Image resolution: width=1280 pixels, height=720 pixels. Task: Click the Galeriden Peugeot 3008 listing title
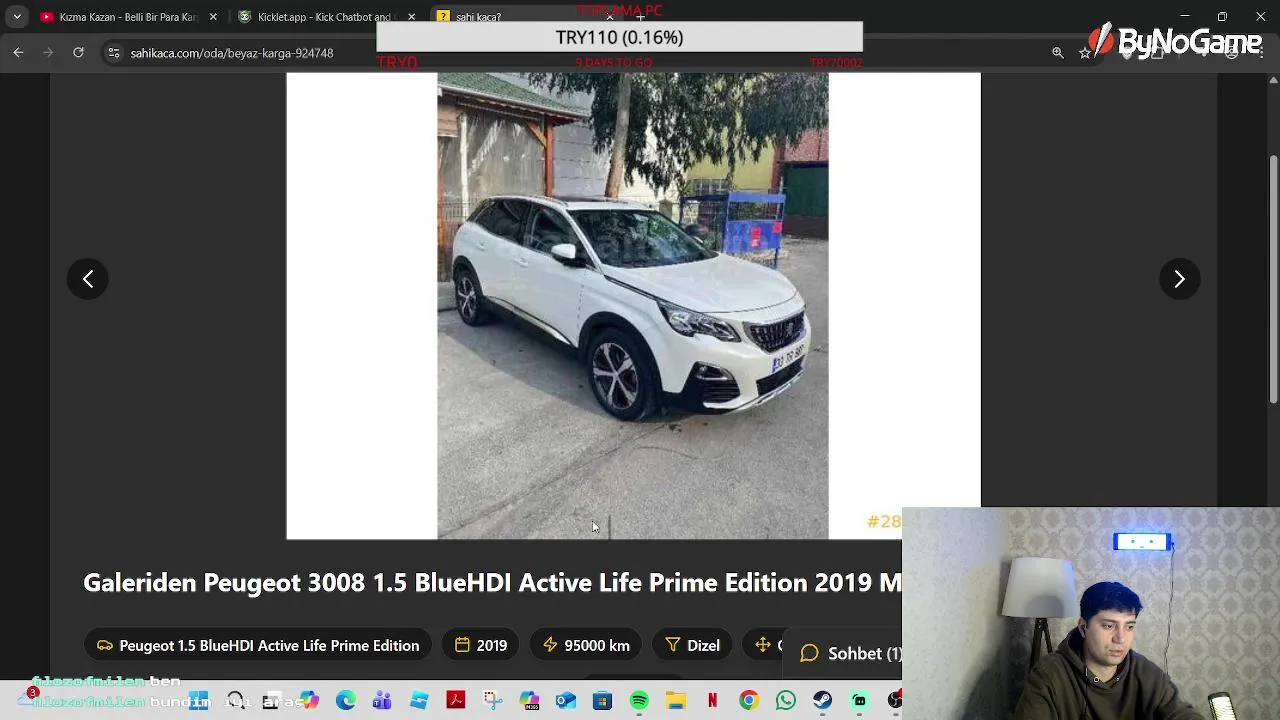click(x=492, y=582)
